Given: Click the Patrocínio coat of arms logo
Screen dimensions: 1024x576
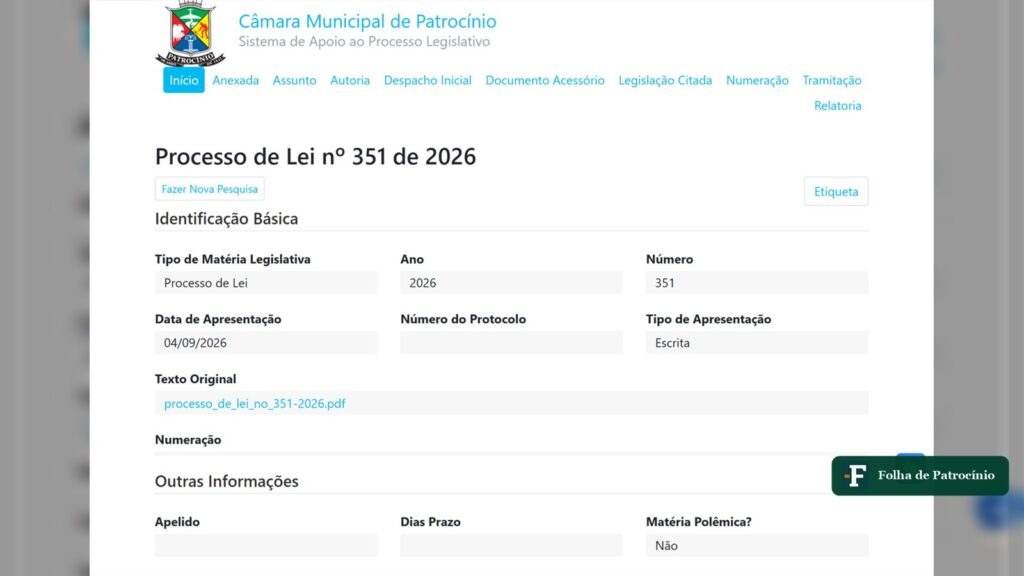Looking at the screenshot, I should point(190,33).
